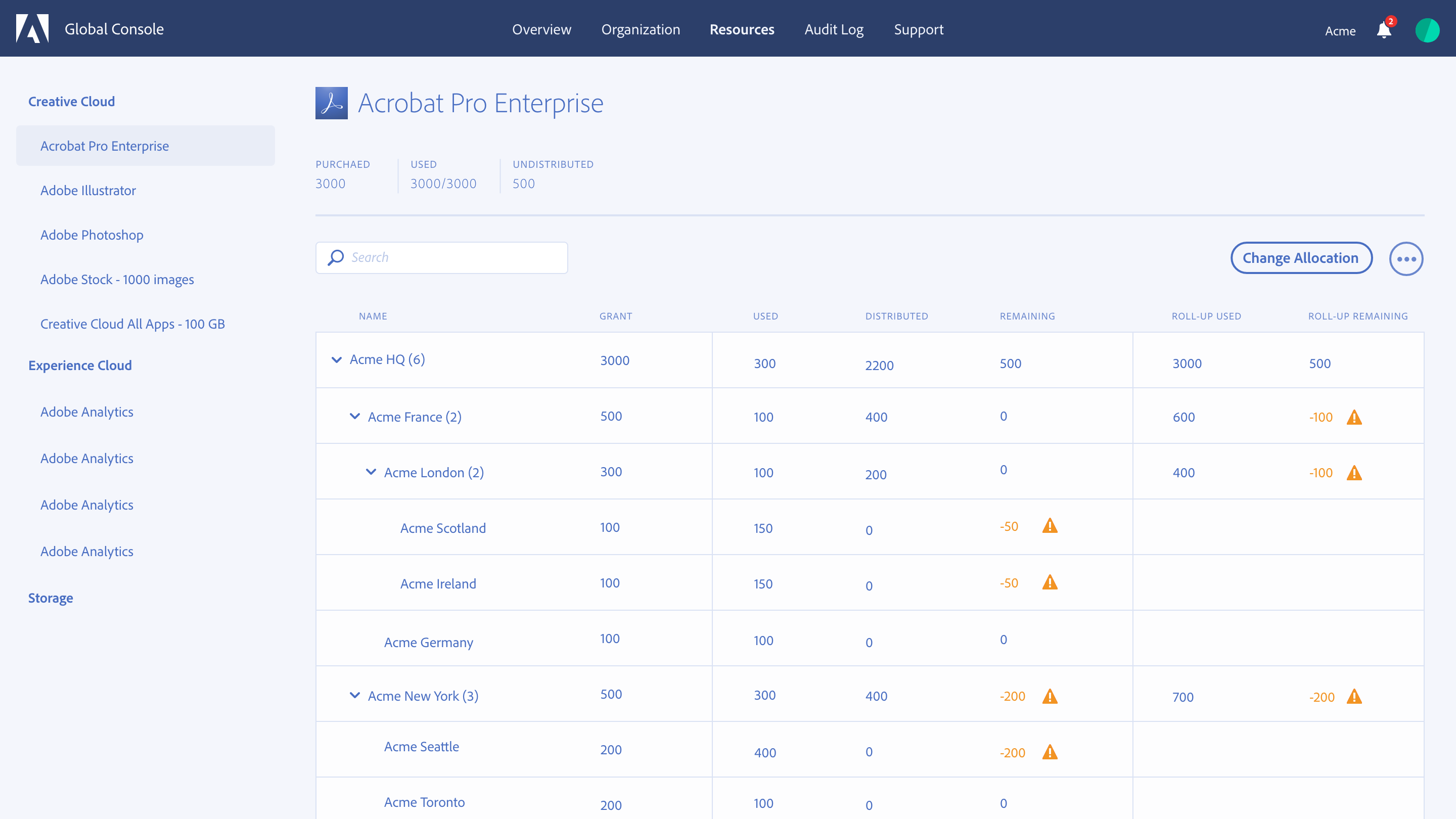This screenshot has width=1456, height=819.
Task: Click the Acrobat product icon beside title
Action: click(x=331, y=103)
